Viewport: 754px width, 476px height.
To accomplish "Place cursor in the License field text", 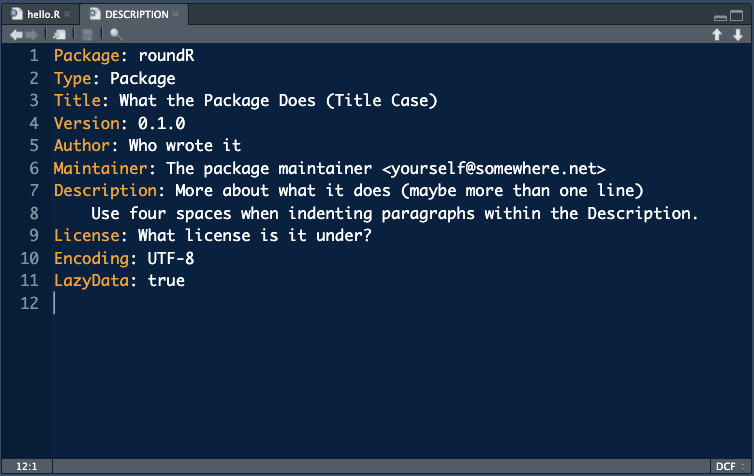I will (x=254, y=236).
